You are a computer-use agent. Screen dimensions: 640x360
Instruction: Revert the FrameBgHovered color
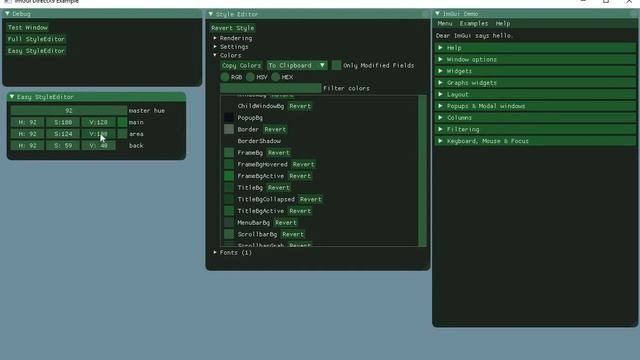304,164
